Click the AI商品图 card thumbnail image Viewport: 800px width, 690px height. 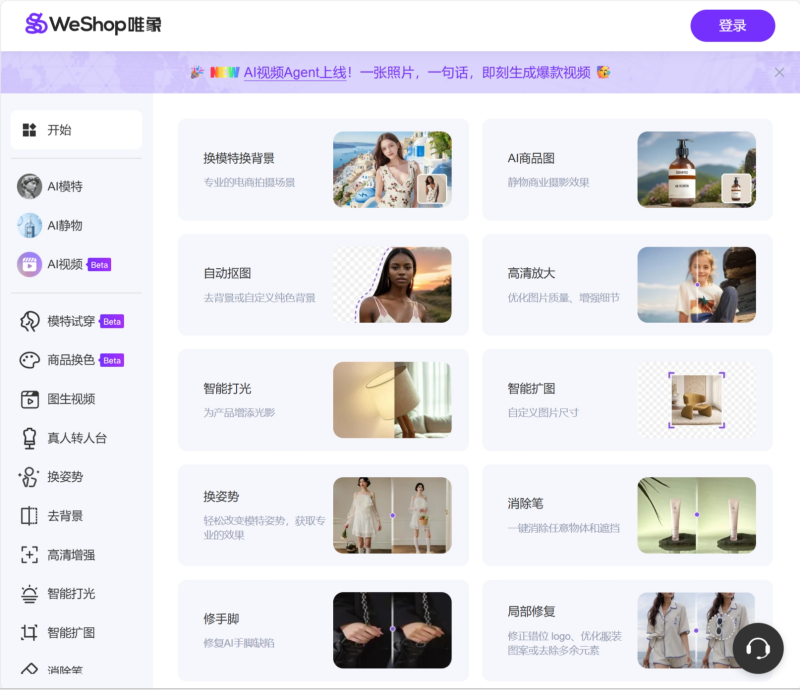(697, 170)
